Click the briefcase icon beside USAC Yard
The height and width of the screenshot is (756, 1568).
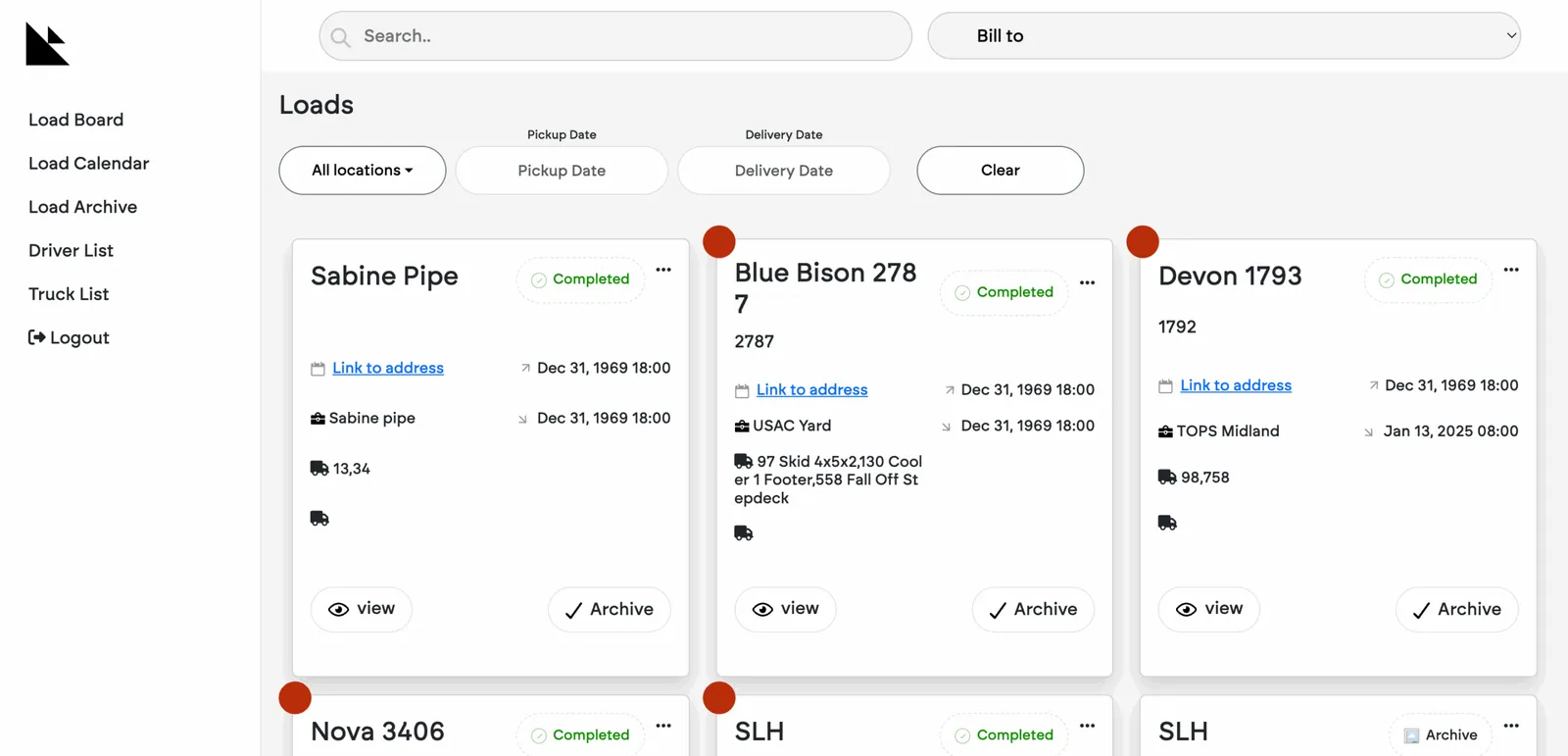click(742, 427)
